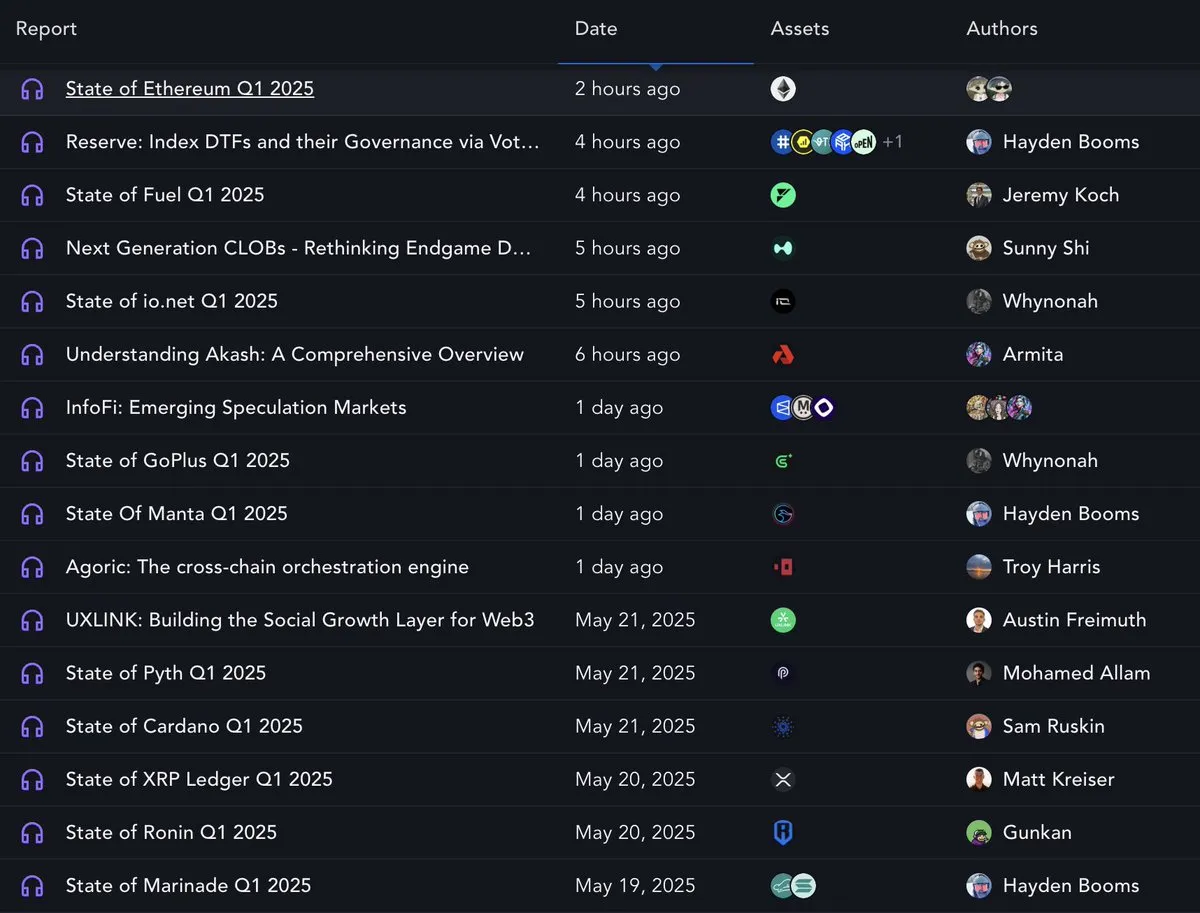
Task: Click headphone icon for Next Generation CLOBs report
Action: tap(32, 248)
